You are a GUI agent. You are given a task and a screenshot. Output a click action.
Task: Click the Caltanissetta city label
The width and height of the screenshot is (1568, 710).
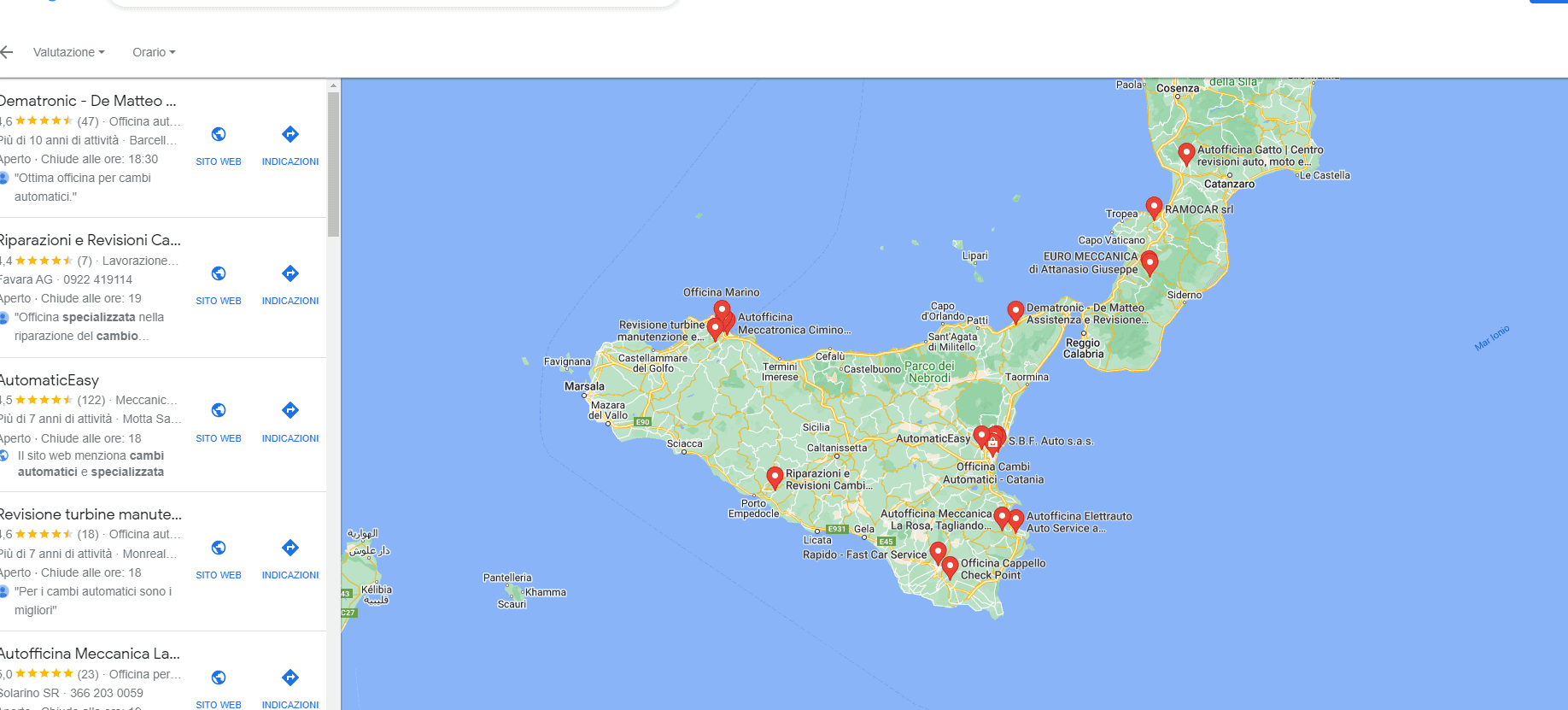click(x=837, y=448)
